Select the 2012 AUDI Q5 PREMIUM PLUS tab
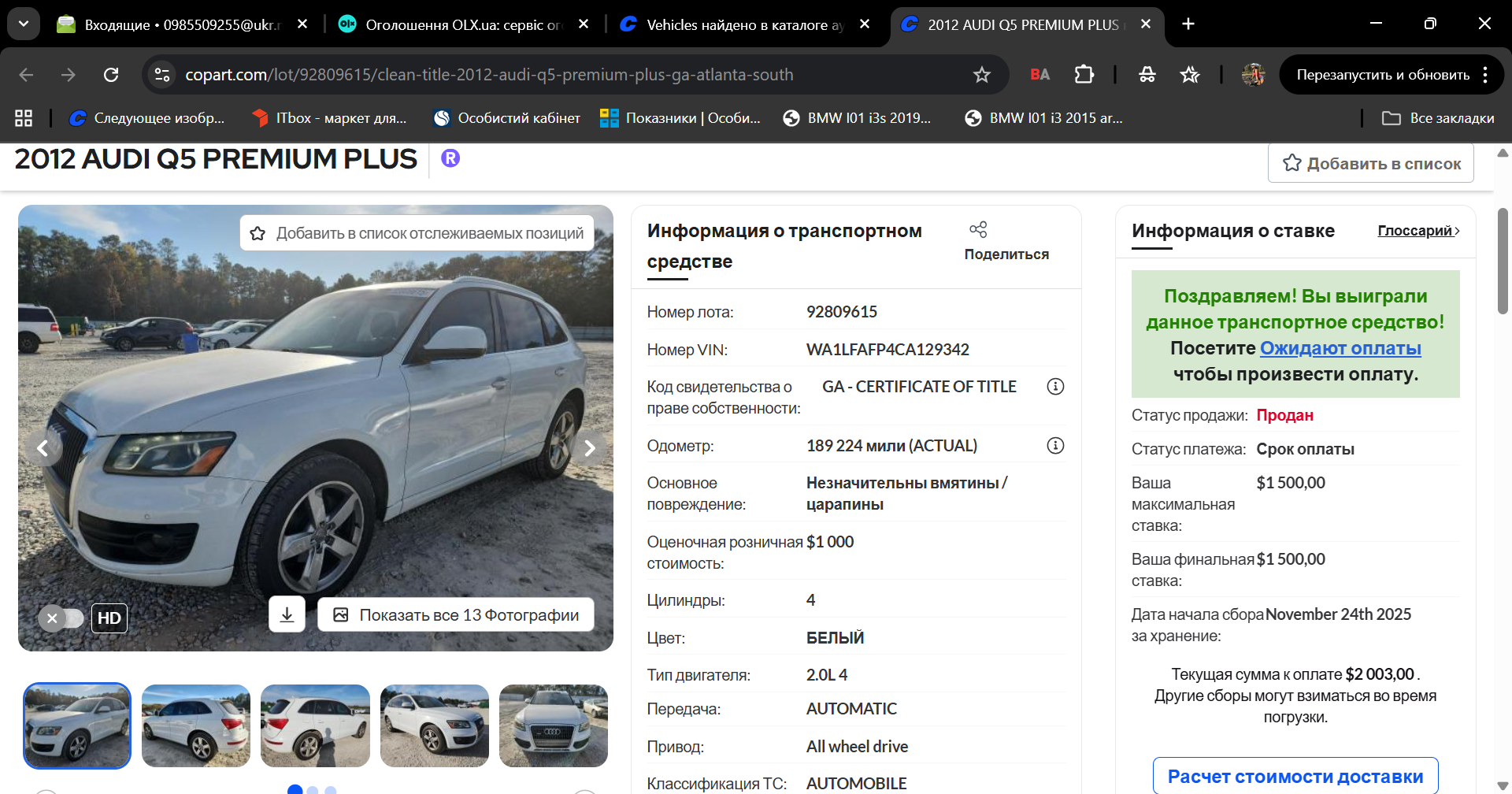 [x=1026, y=24]
